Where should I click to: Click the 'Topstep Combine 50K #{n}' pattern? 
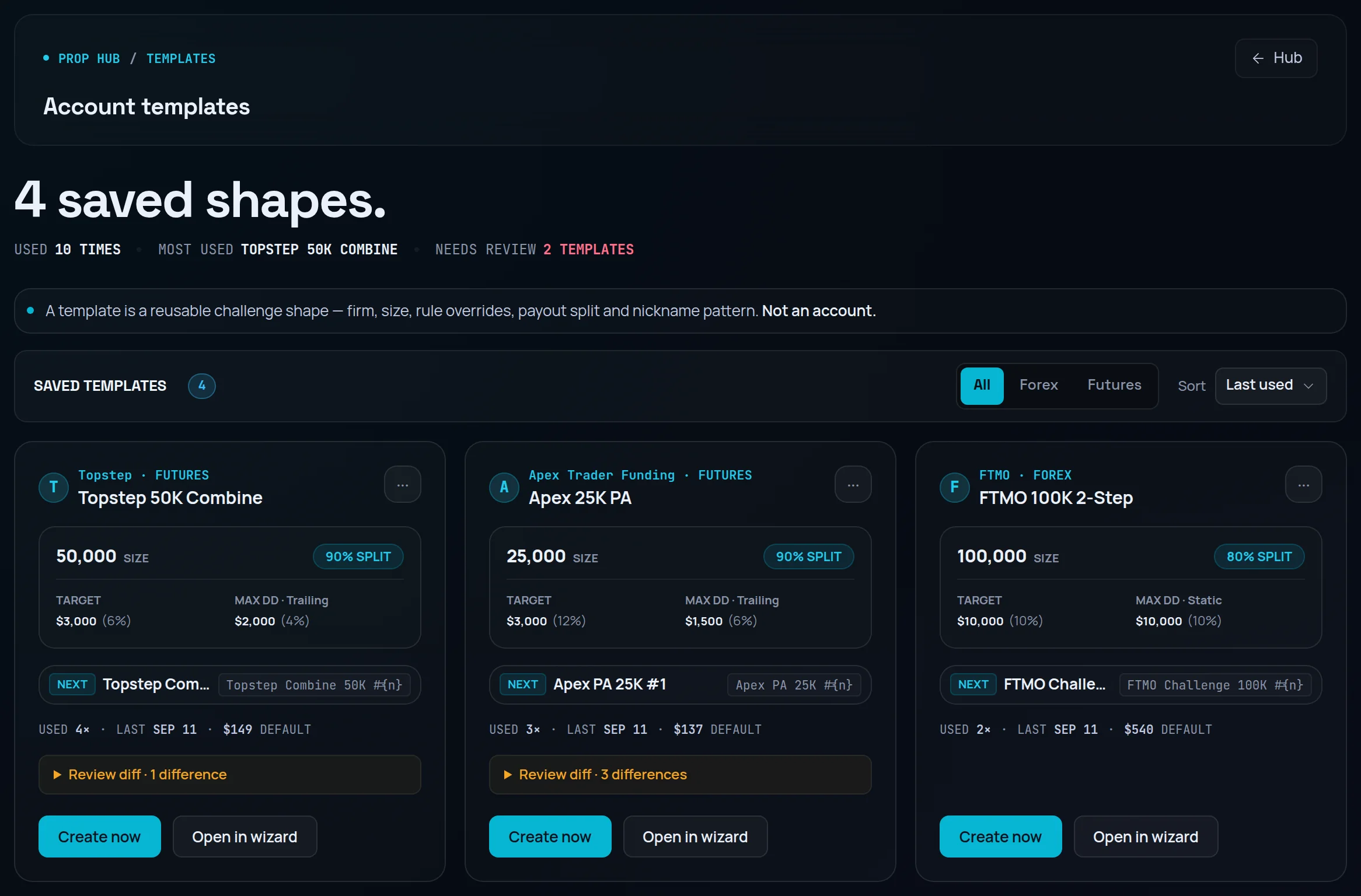tap(315, 685)
